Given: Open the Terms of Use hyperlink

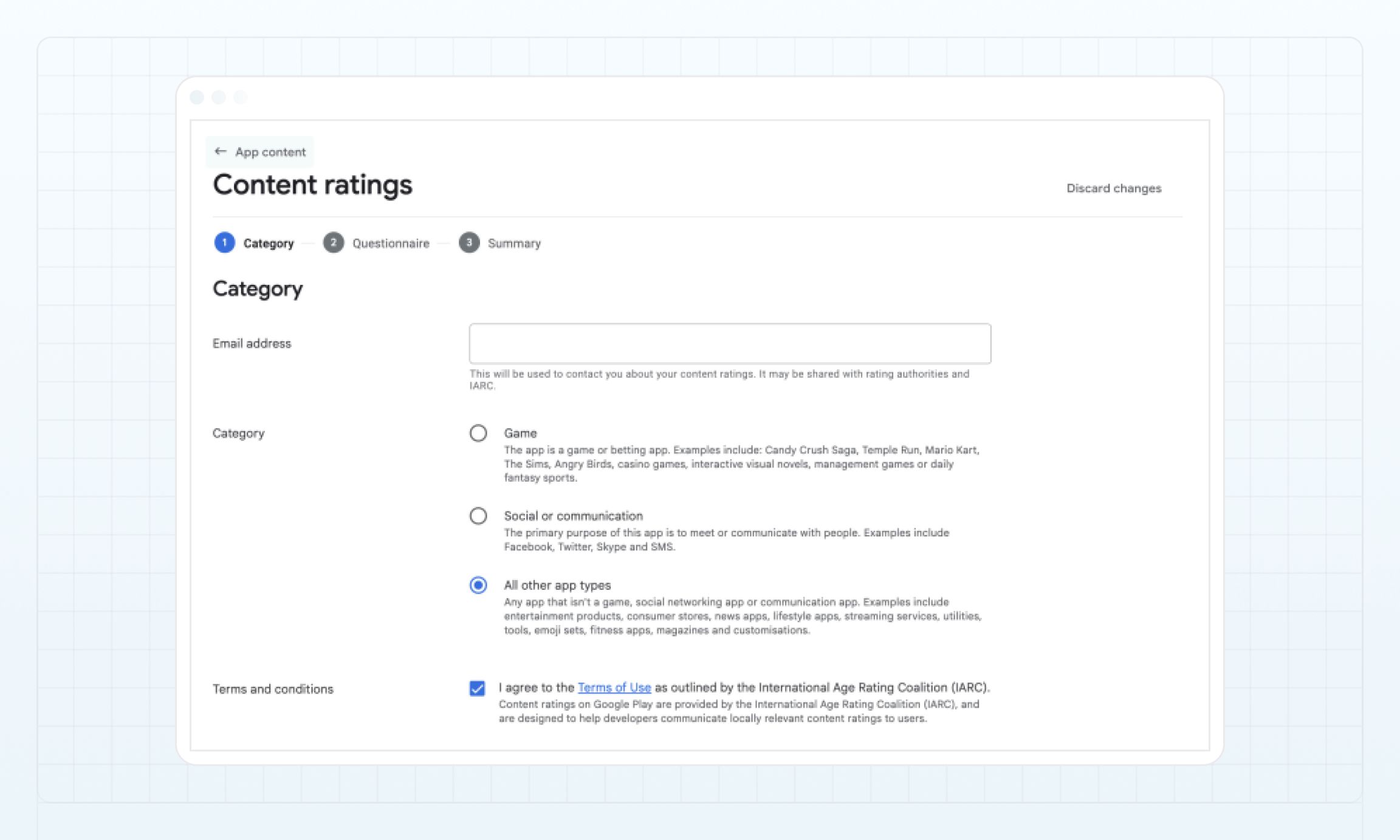Looking at the screenshot, I should click(614, 687).
